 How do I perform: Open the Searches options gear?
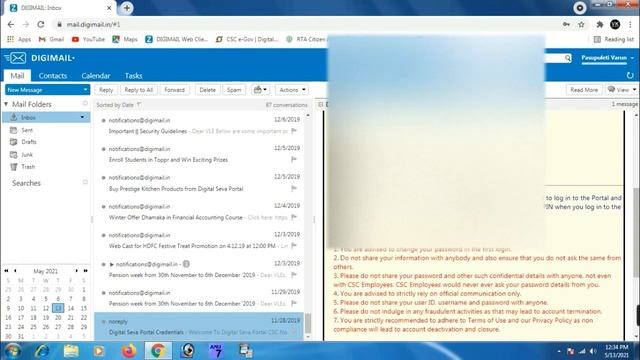[x=85, y=182]
